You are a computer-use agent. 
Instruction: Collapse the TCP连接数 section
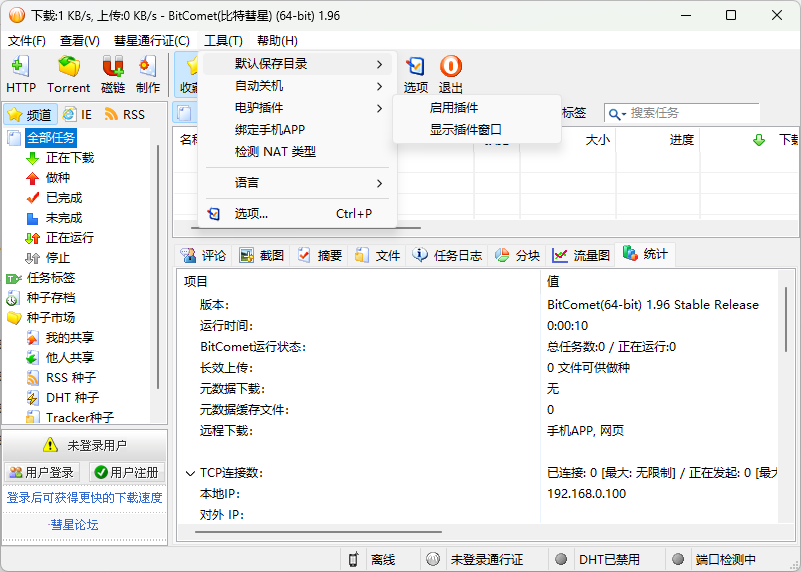click(191, 473)
